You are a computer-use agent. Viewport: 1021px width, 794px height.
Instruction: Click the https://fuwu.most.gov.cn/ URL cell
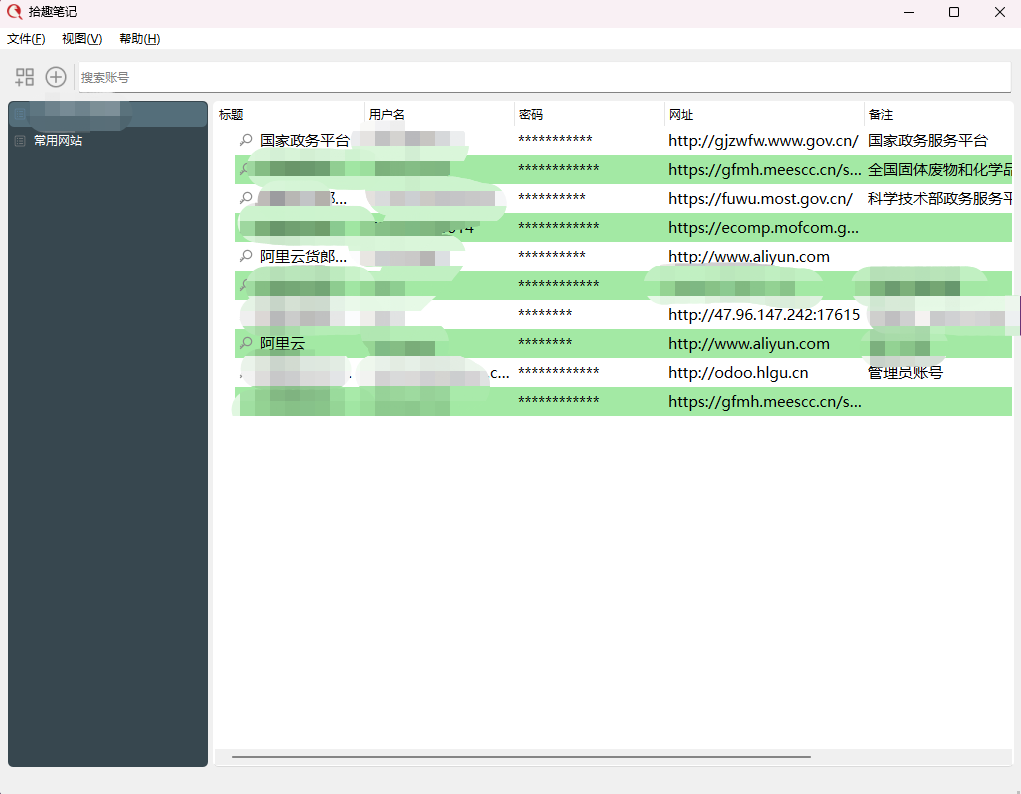pyautogui.click(x=761, y=199)
